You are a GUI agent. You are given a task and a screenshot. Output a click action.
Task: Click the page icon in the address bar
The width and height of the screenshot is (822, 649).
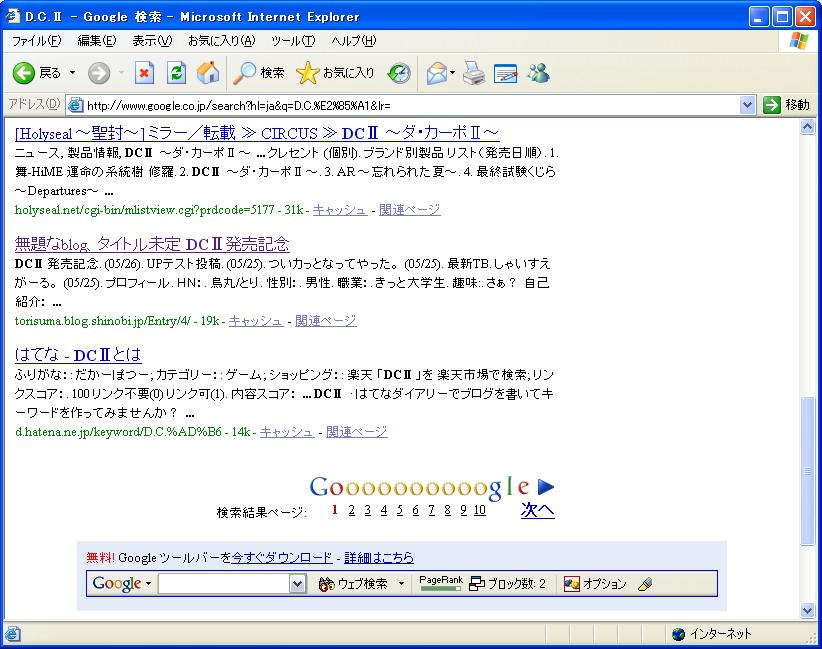[x=76, y=105]
